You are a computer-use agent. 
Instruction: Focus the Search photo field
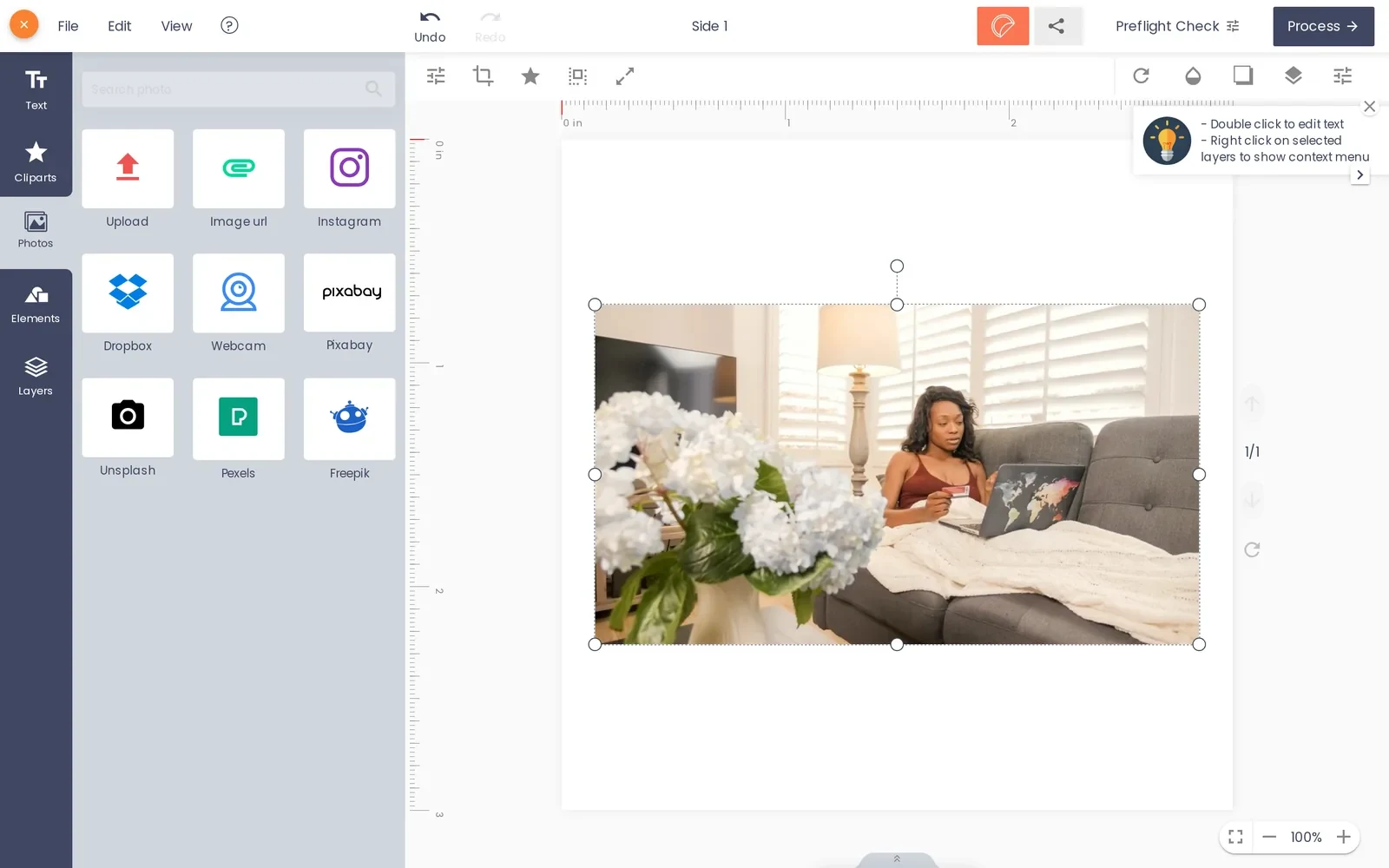click(x=239, y=89)
